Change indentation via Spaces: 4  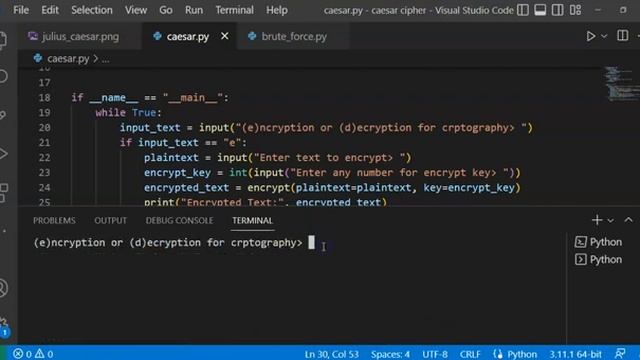point(390,354)
